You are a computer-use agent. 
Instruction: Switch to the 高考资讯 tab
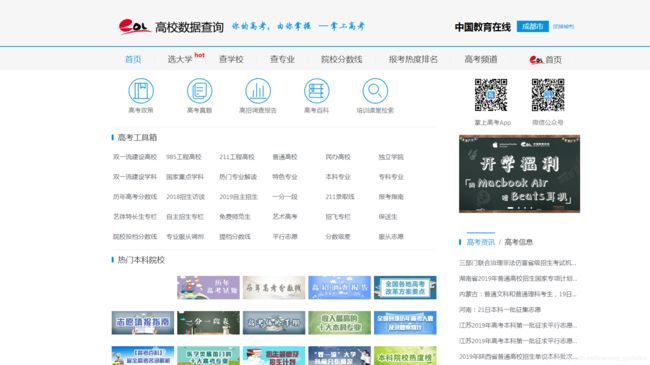click(481, 242)
